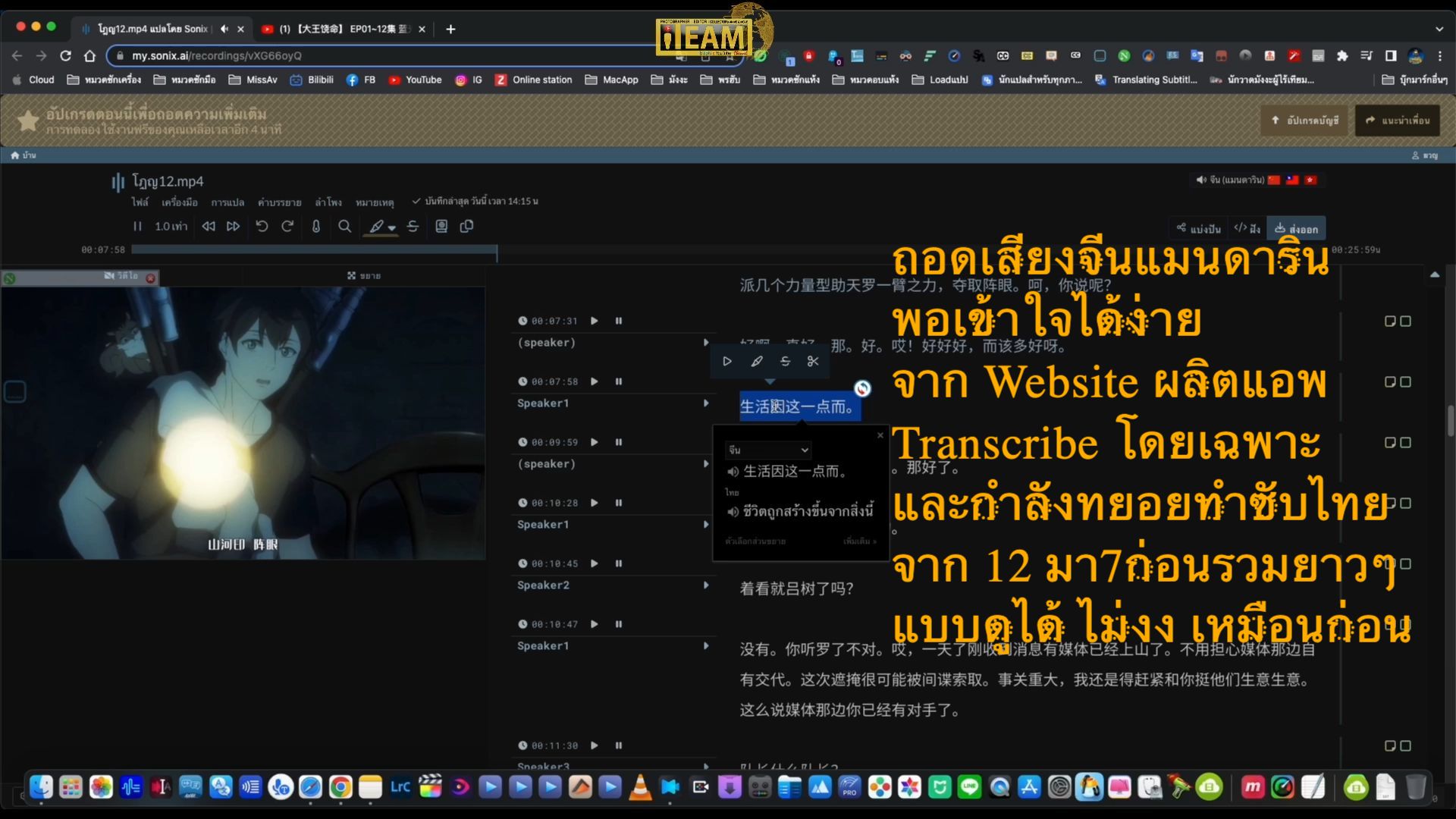Viewport: 1456px width, 819px height.
Task: Switch to the 大王饶命 YouTube tab
Action: 344,29
